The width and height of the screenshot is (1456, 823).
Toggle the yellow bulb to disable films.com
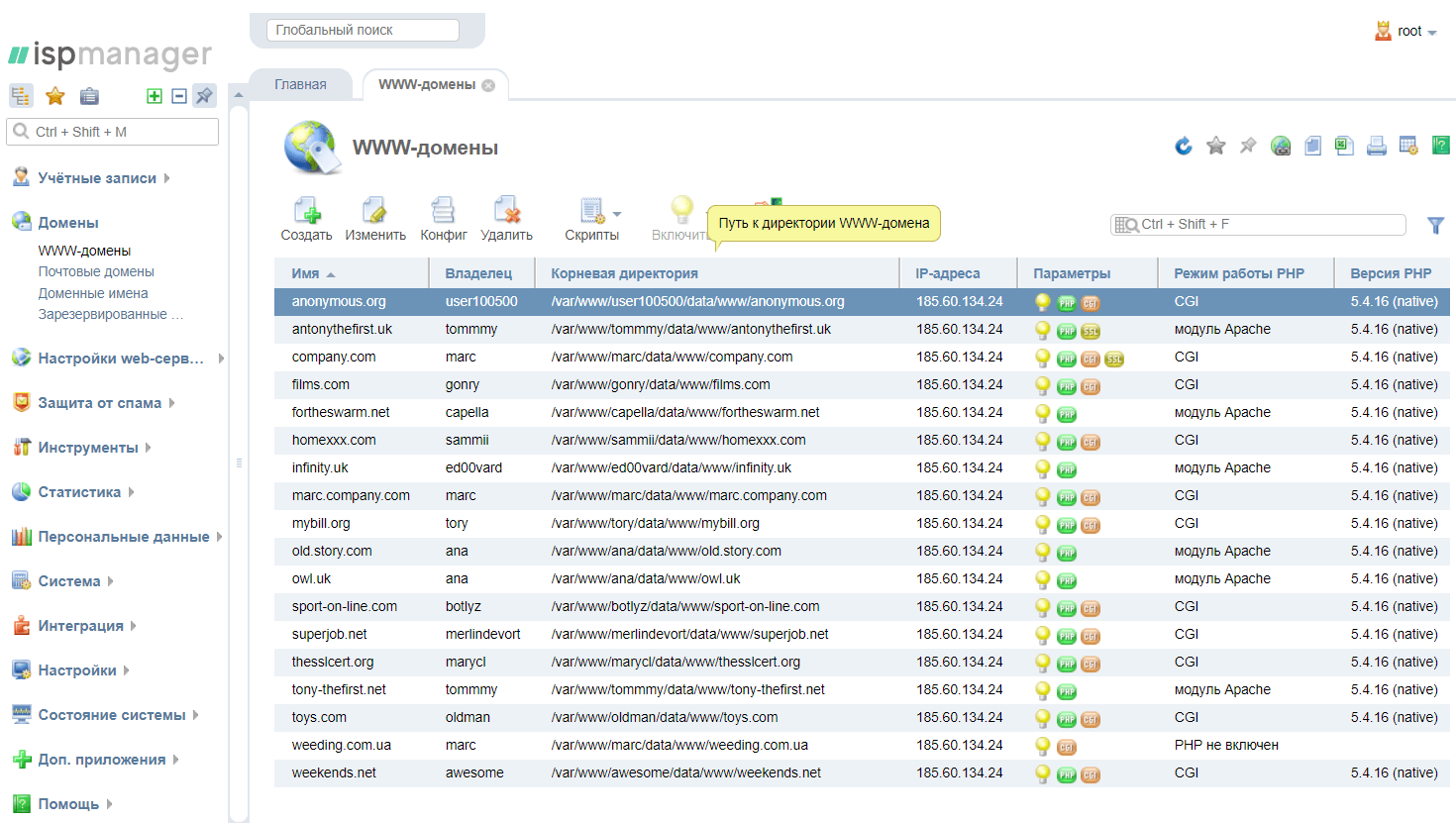1044,385
